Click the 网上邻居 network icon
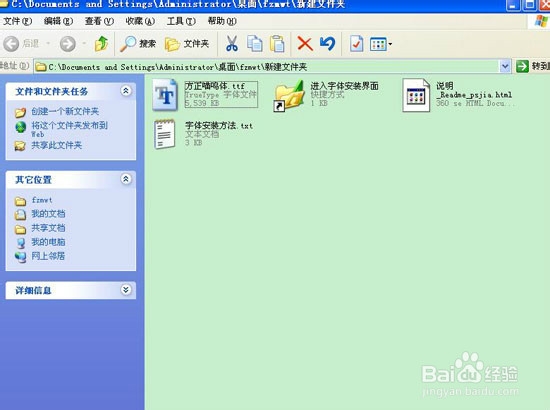 pyautogui.click(x=21, y=257)
